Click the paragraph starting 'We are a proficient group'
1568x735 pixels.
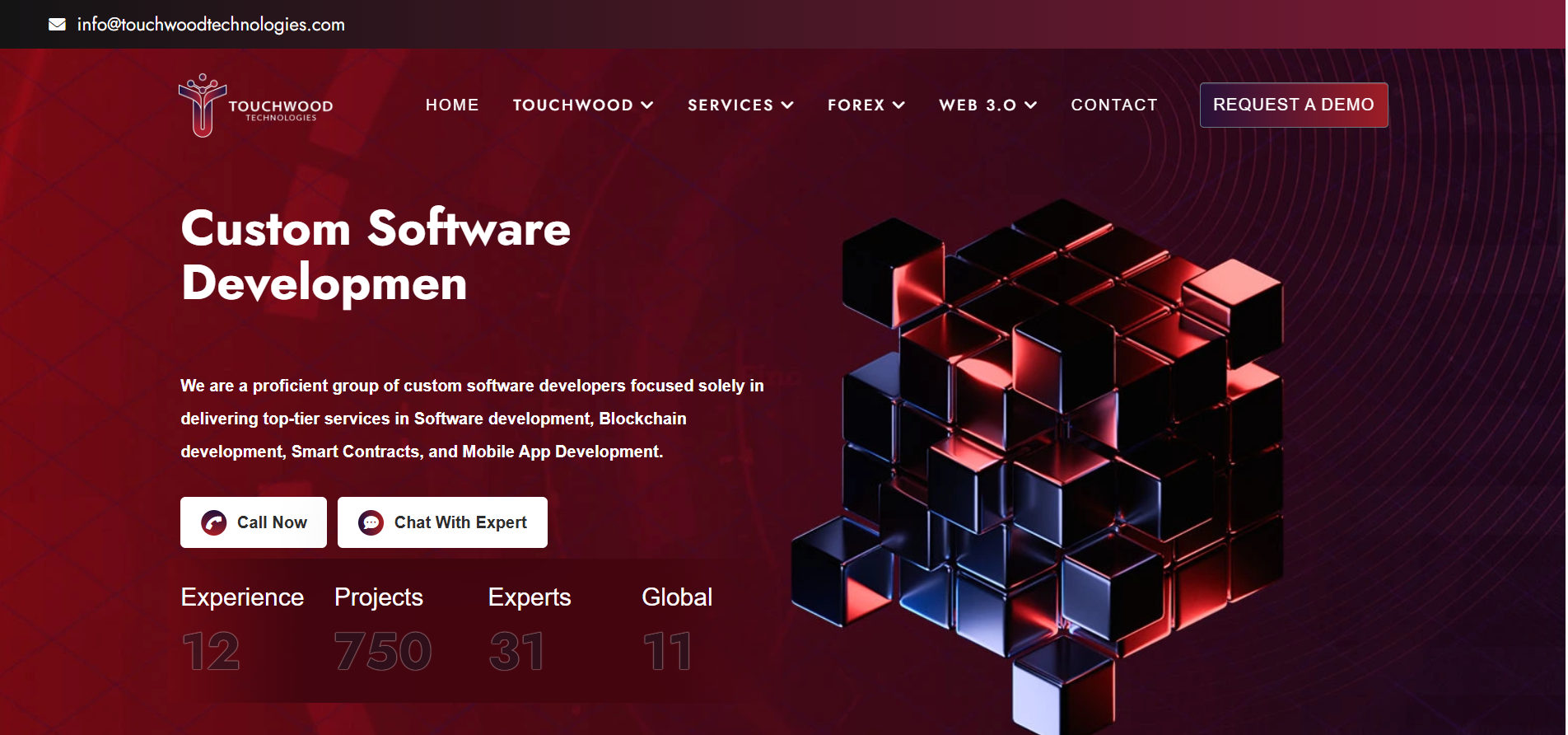(x=473, y=419)
